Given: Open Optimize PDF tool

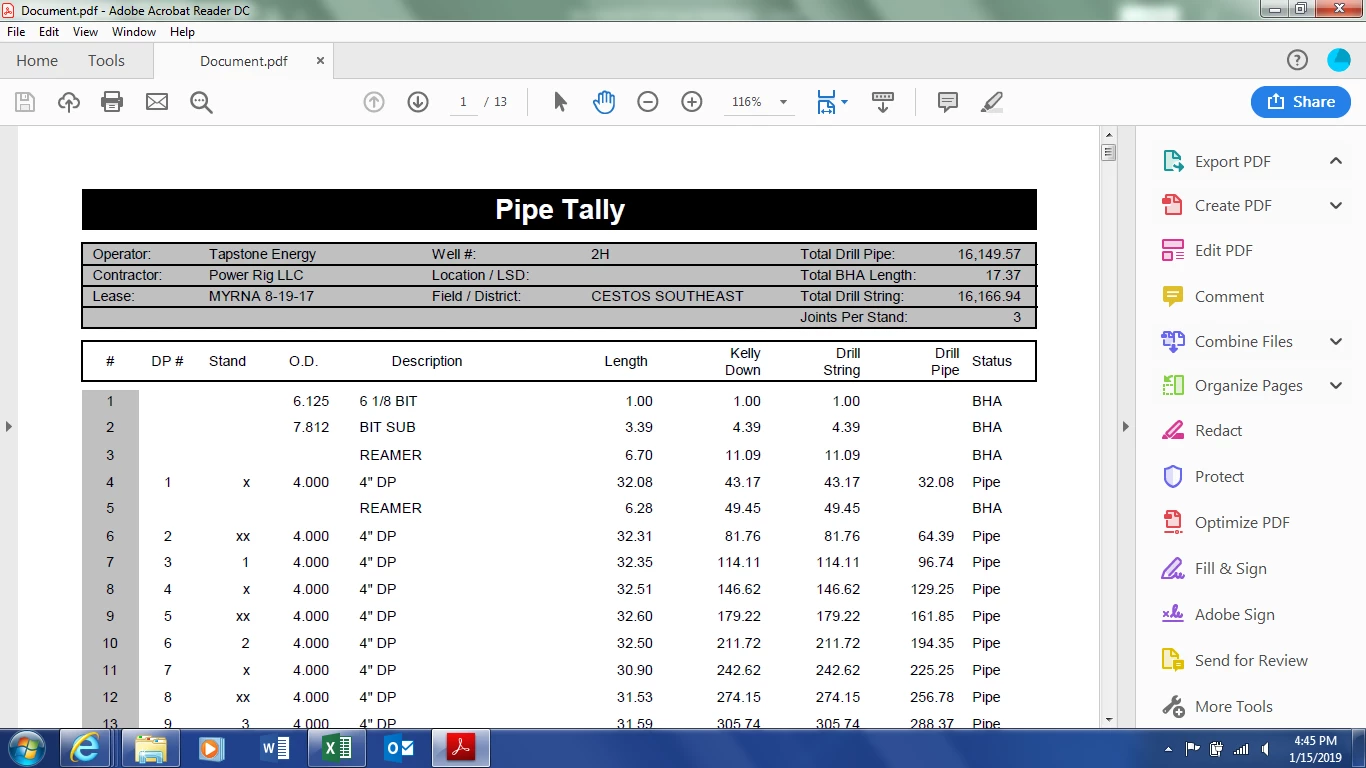Looking at the screenshot, I should pyautogui.click(x=1241, y=523).
